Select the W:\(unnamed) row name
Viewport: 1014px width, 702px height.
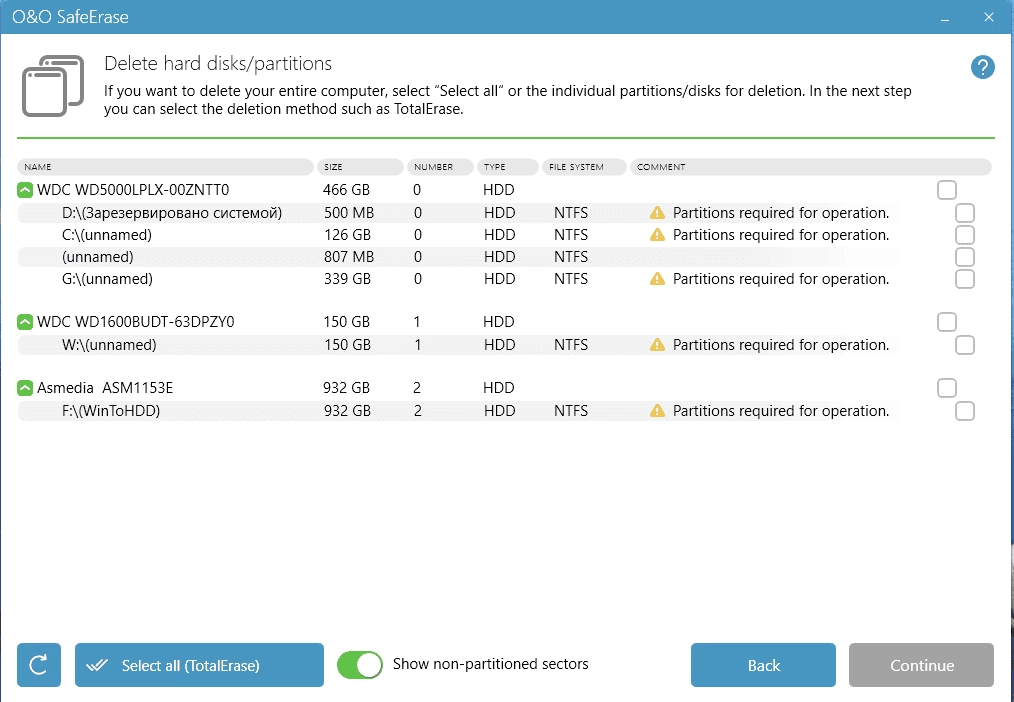coord(109,345)
